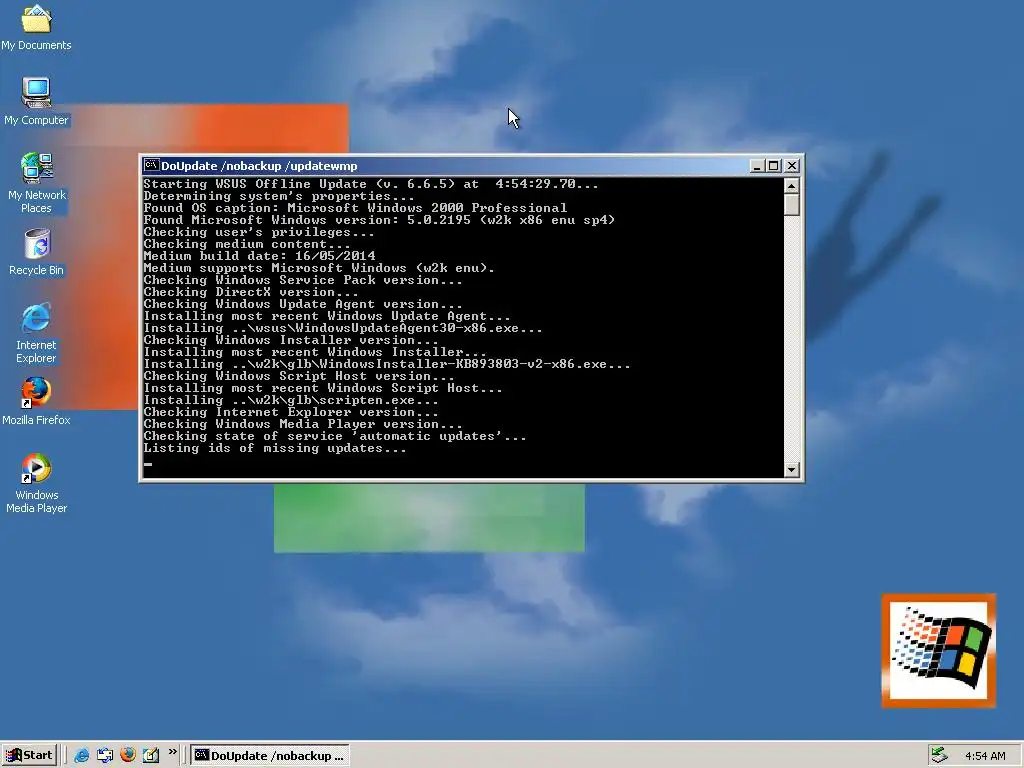1024x768 pixels.
Task: Click the console scrollbar up arrow
Action: (792, 186)
